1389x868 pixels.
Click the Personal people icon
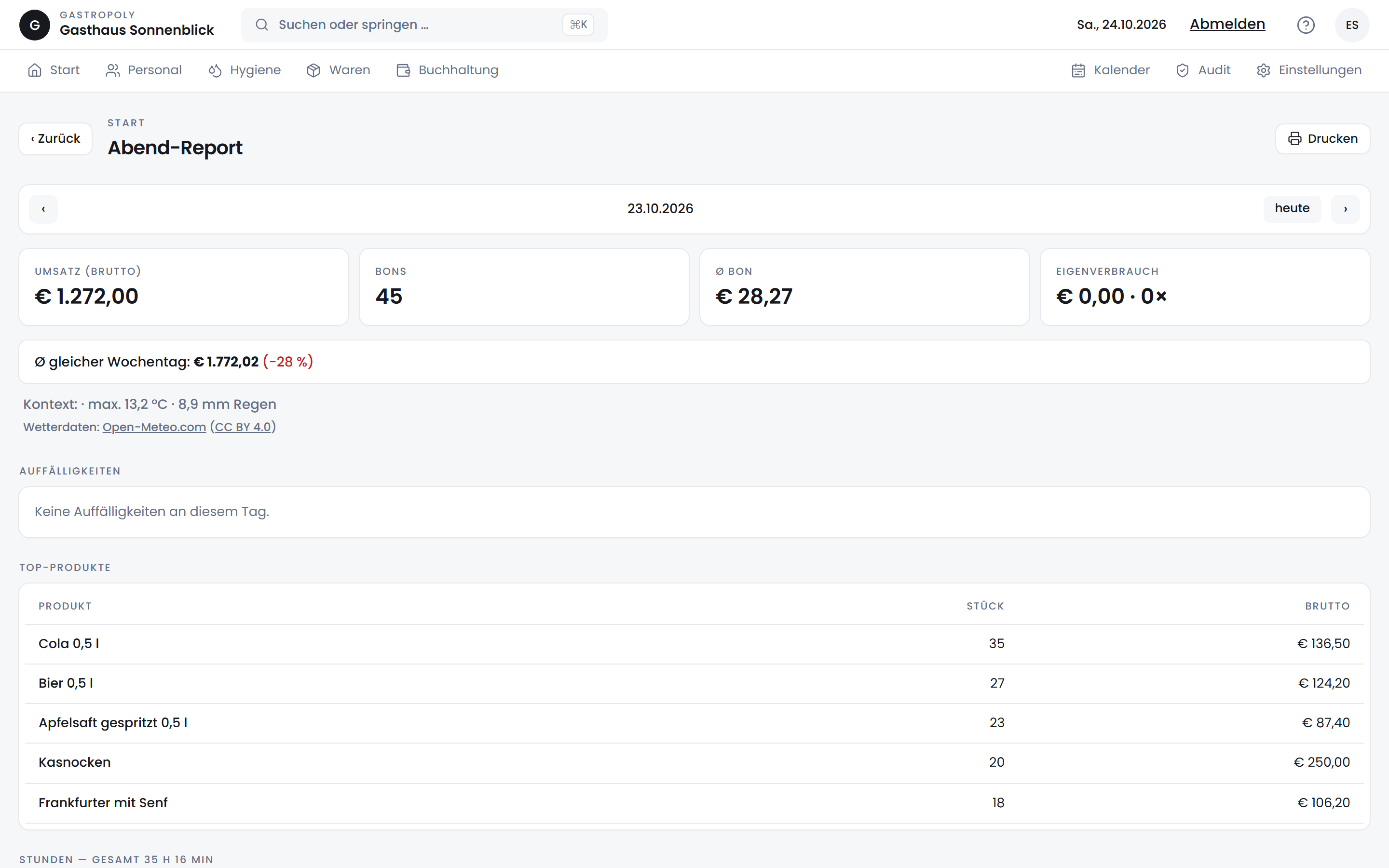point(112,70)
